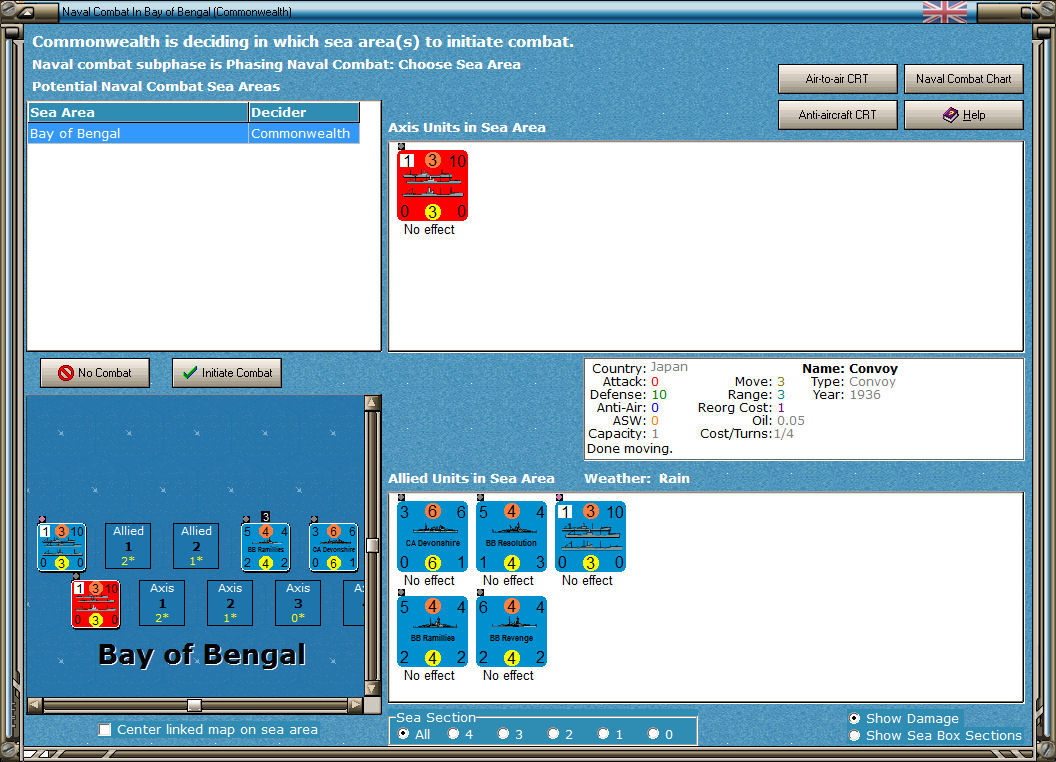1056x762 pixels.
Task: Open the Naval Combat Chart
Action: coord(963,79)
